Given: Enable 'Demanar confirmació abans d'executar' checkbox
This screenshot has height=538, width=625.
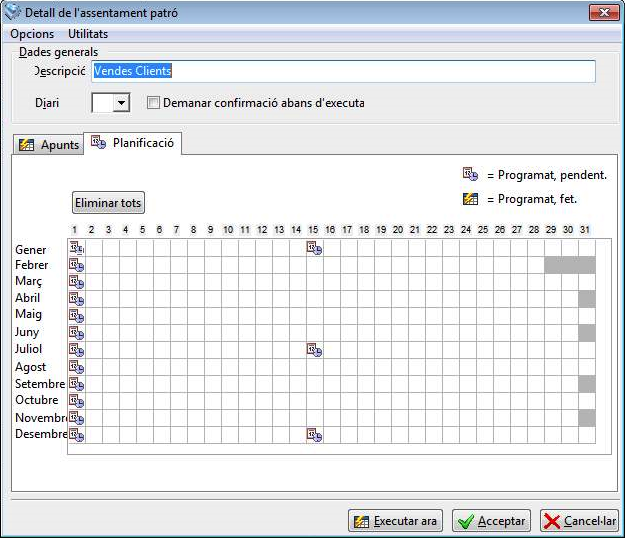Looking at the screenshot, I should pyautogui.click(x=153, y=103).
